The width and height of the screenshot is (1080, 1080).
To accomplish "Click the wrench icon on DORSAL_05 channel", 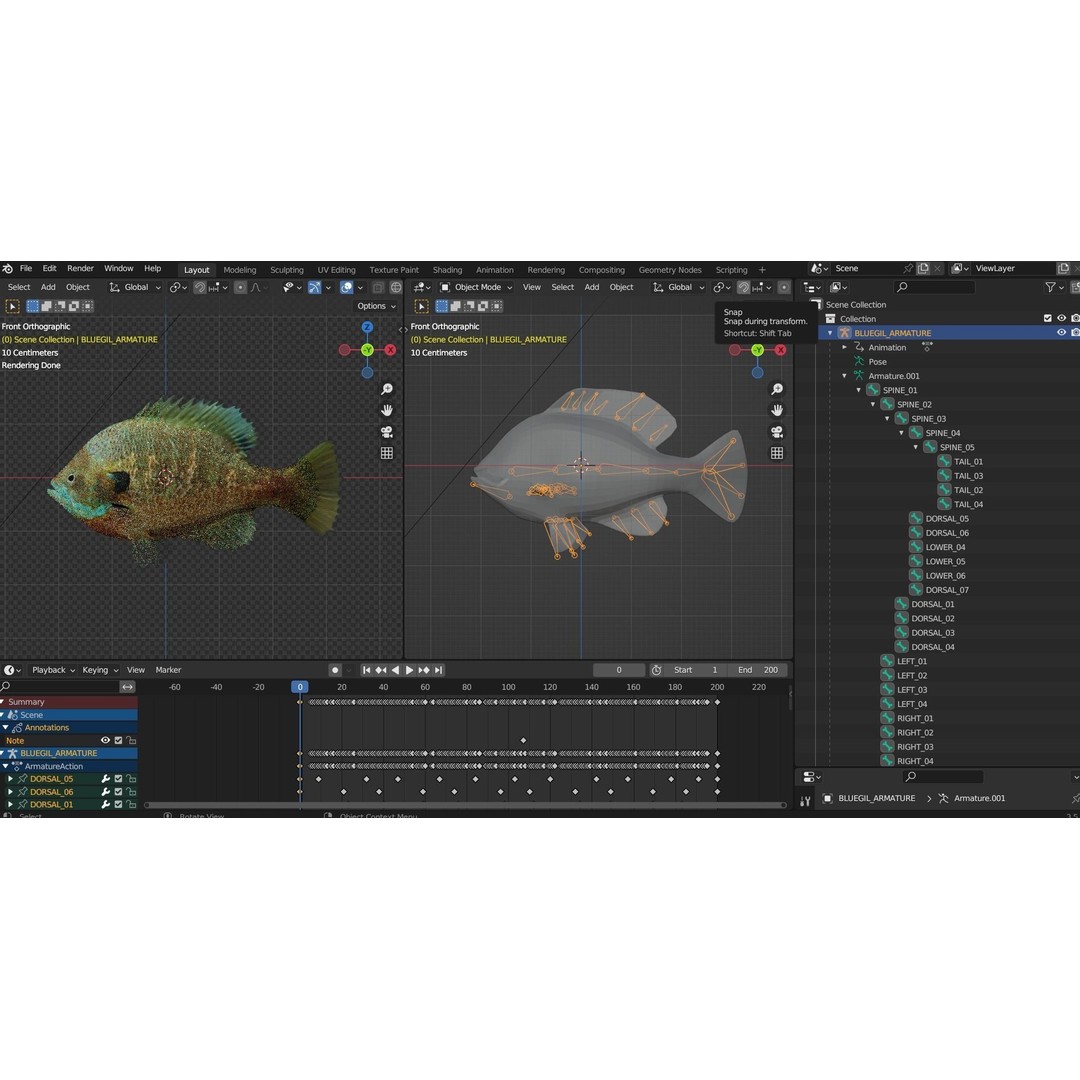I will point(105,779).
